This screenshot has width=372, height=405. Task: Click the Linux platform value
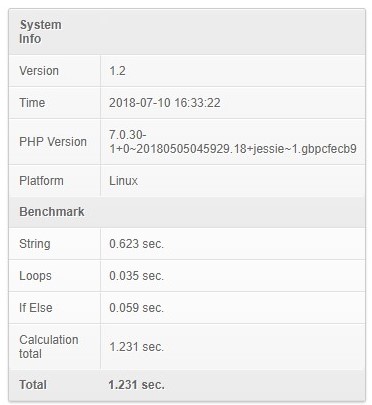(123, 181)
